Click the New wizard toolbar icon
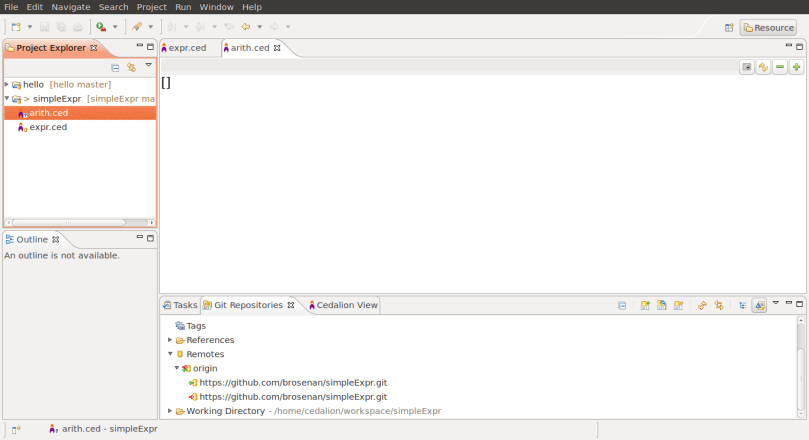Viewport: 809px width, 440px height. point(16,27)
